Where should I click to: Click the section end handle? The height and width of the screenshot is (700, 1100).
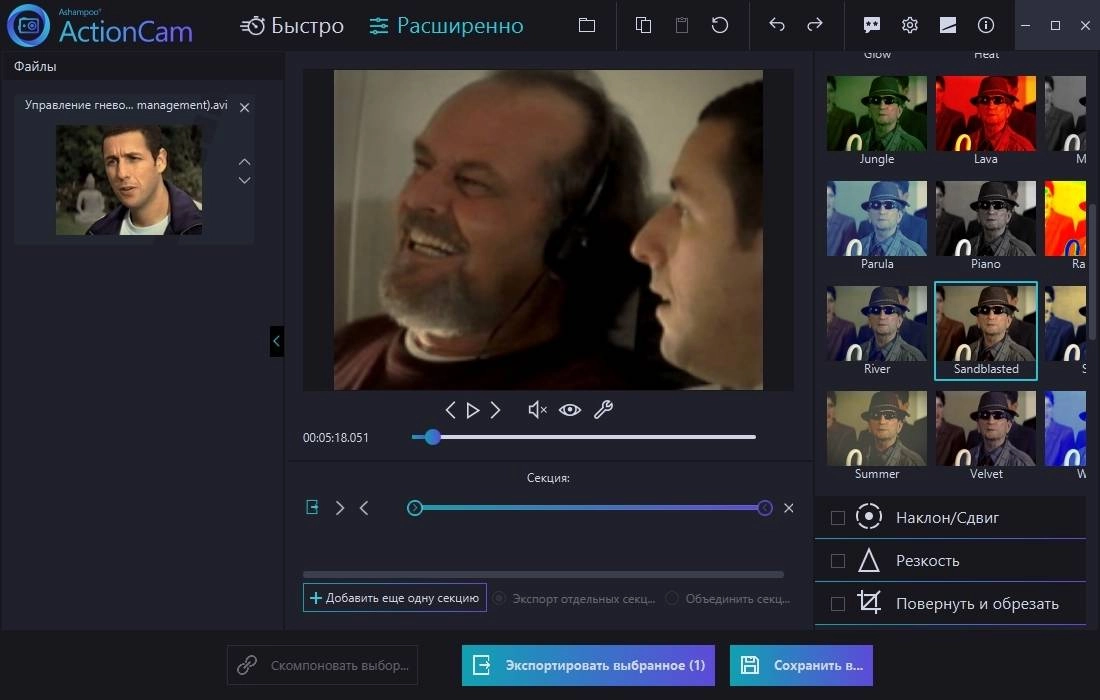point(765,508)
